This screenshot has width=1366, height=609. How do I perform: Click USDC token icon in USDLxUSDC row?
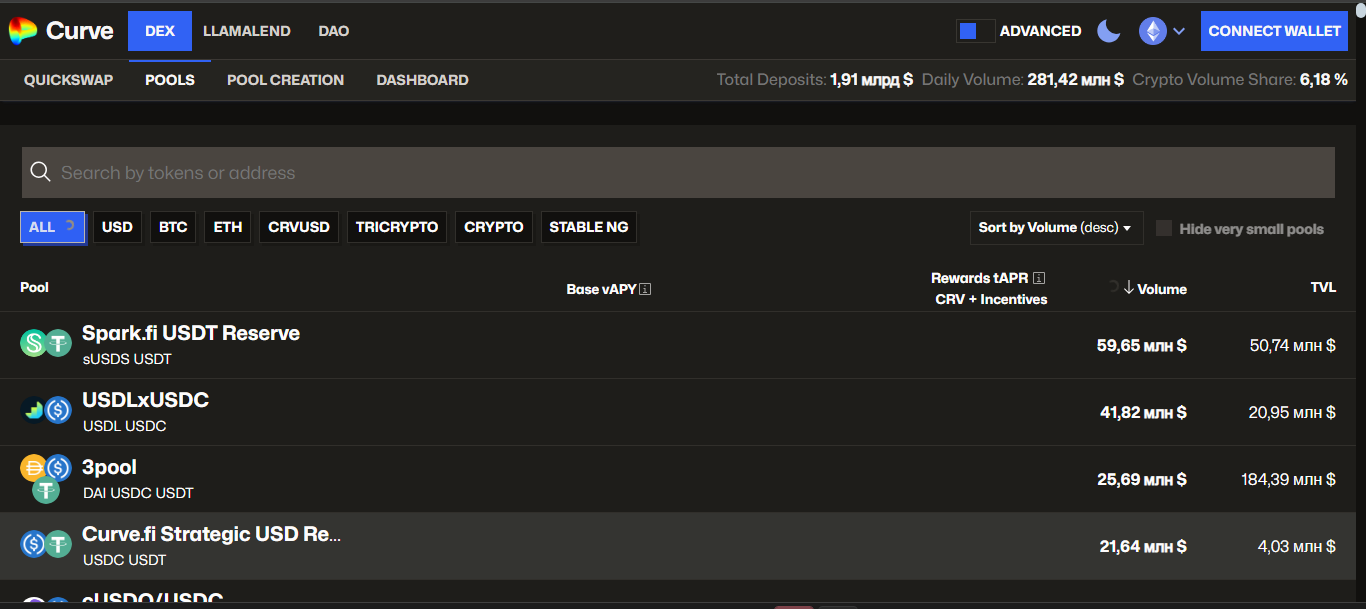click(x=59, y=410)
